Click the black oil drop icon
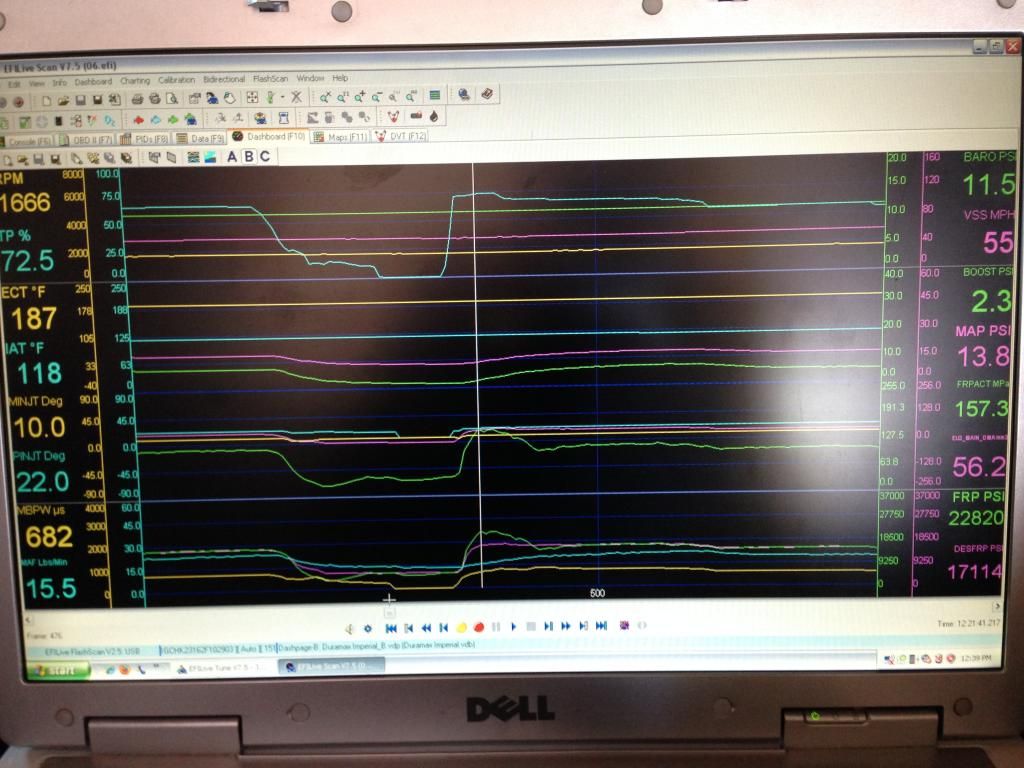This screenshot has height=768, width=1024. [434, 117]
